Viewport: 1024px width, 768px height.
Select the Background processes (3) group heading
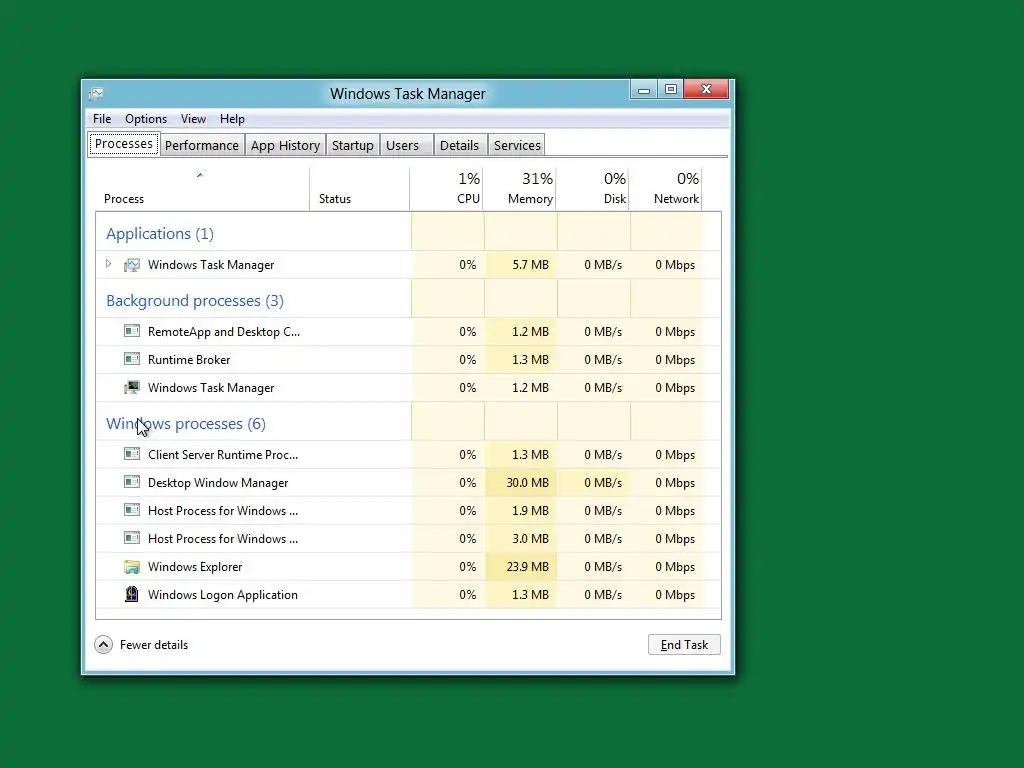click(195, 300)
